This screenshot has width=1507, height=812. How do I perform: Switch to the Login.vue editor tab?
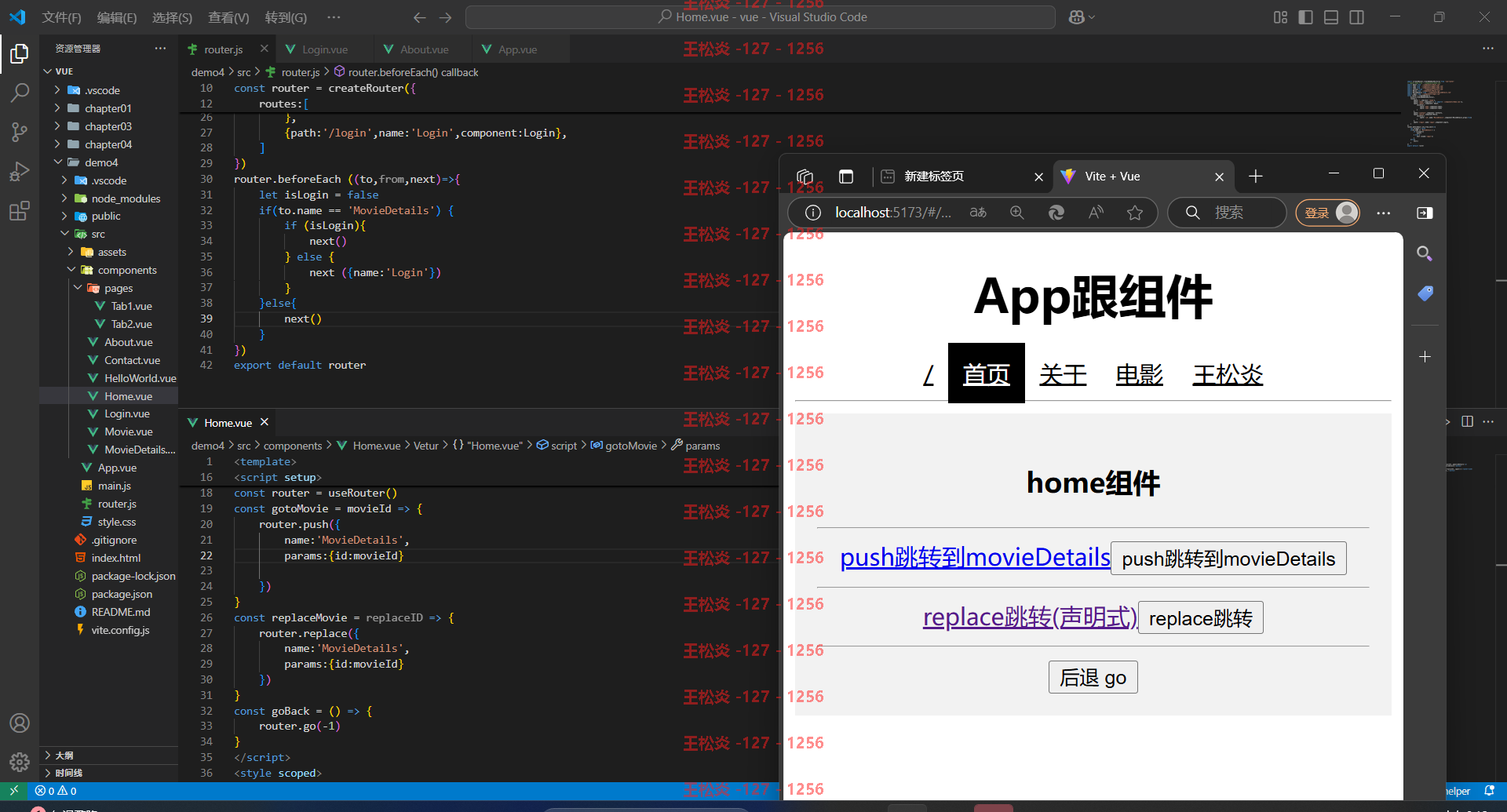coord(324,49)
